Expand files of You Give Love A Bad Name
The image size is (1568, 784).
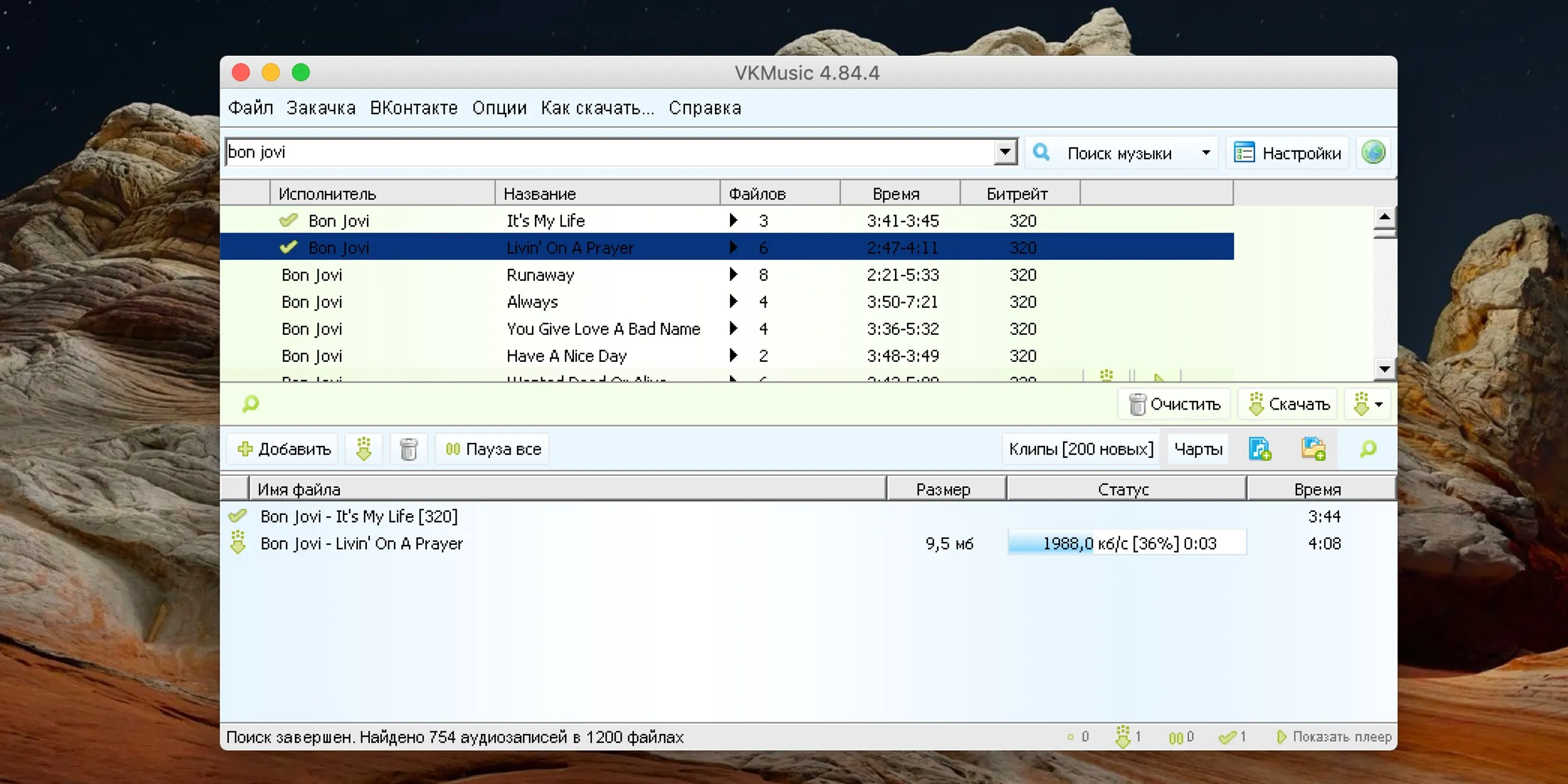pos(733,328)
